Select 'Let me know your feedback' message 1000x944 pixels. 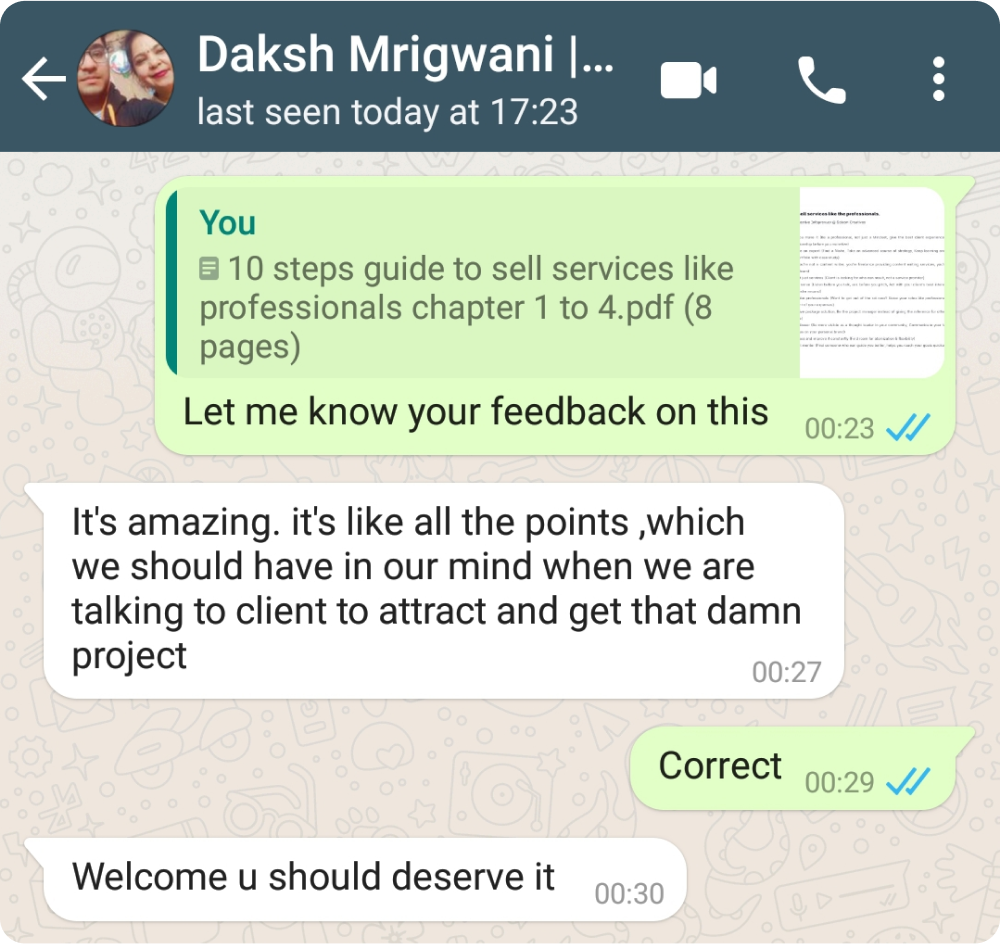click(476, 411)
